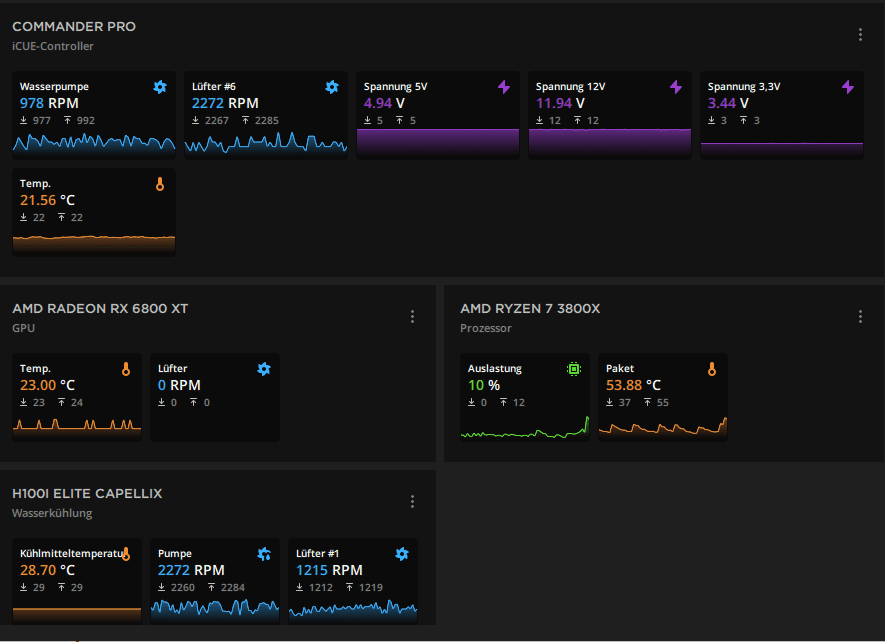The height and width of the screenshot is (642, 885).
Task: Click the minimum 1212 value on Lüfter #1
Action: click(321, 588)
